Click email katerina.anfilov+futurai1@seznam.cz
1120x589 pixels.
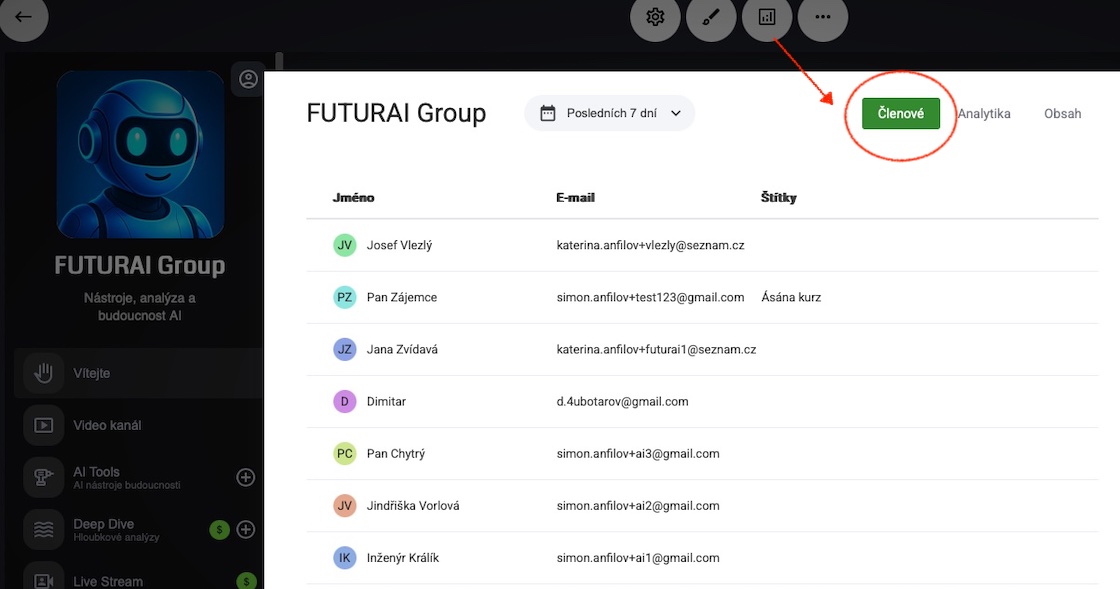[x=656, y=349]
